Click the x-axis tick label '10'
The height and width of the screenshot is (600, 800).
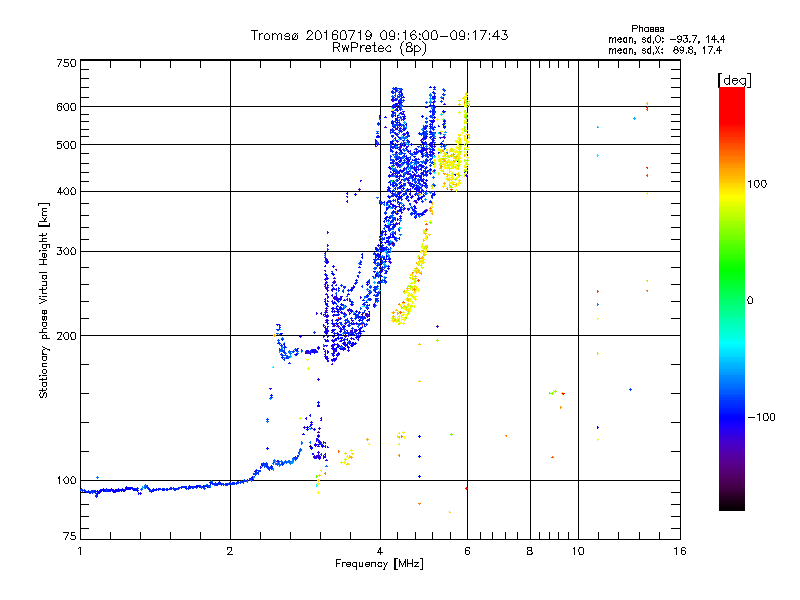[578, 551]
